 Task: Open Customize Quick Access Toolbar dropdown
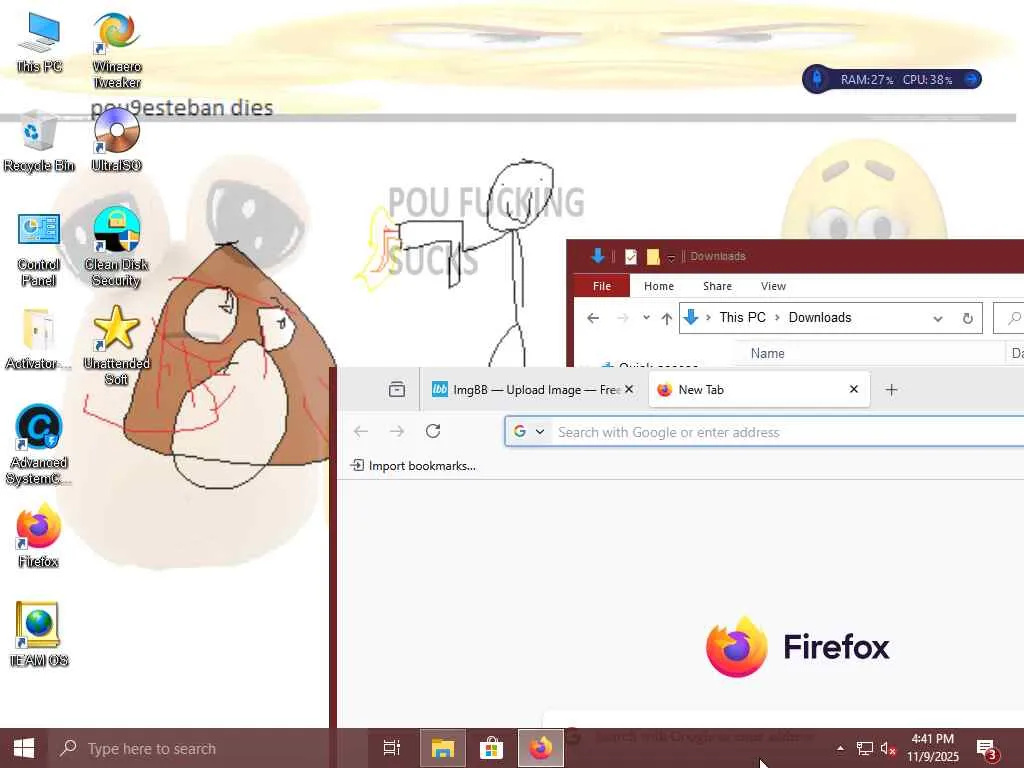coord(671,258)
